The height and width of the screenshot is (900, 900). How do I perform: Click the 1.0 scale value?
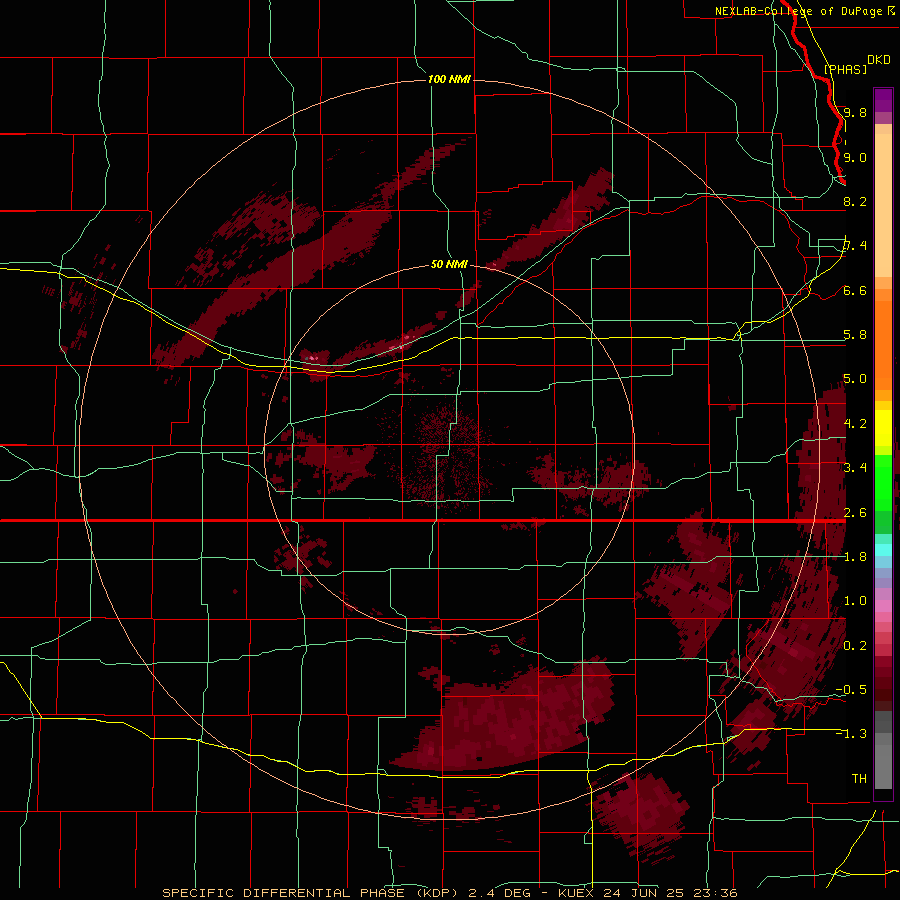click(x=855, y=601)
